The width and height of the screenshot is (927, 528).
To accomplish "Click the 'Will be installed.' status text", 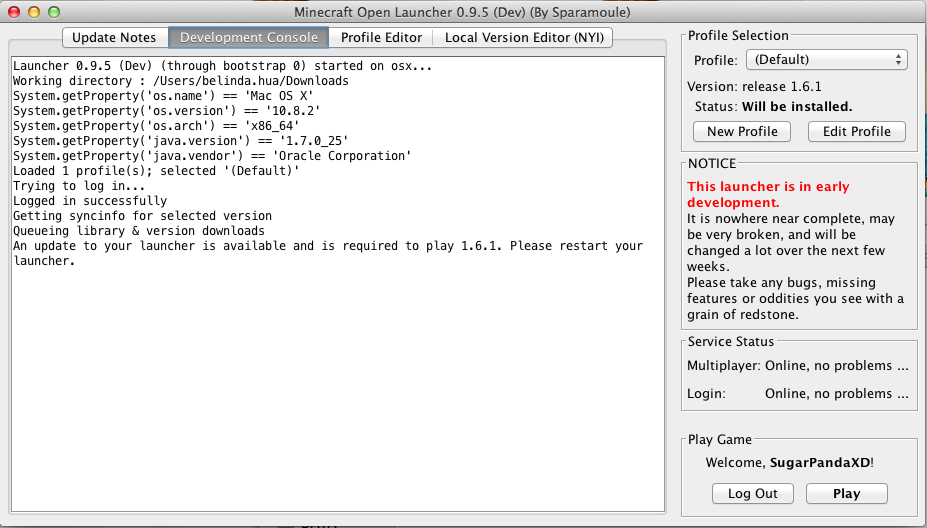I will [797, 107].
